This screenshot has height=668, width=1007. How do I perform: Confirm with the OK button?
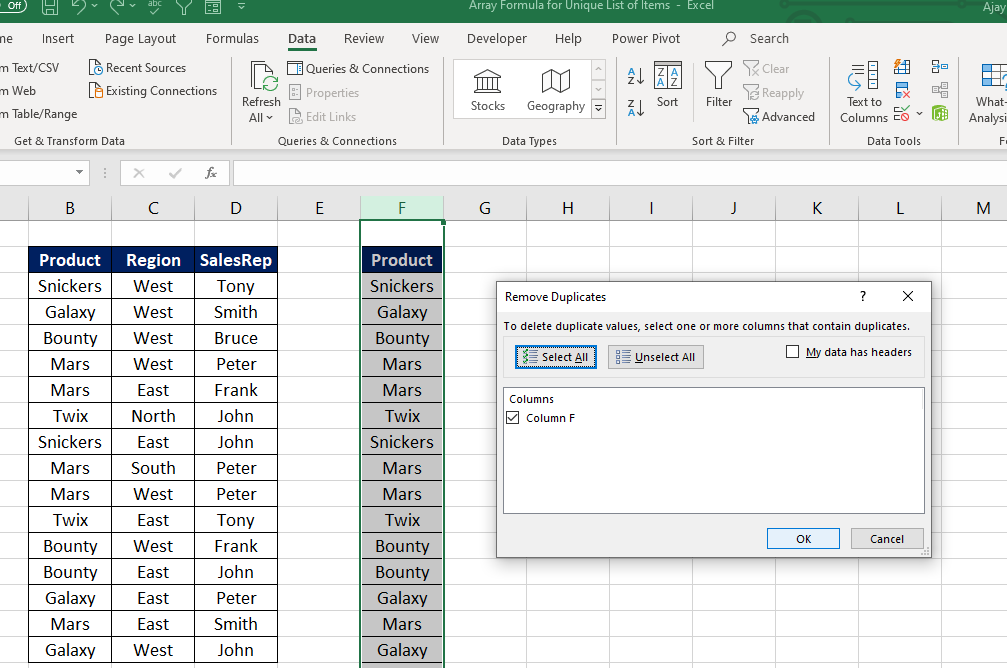point(803,539)
